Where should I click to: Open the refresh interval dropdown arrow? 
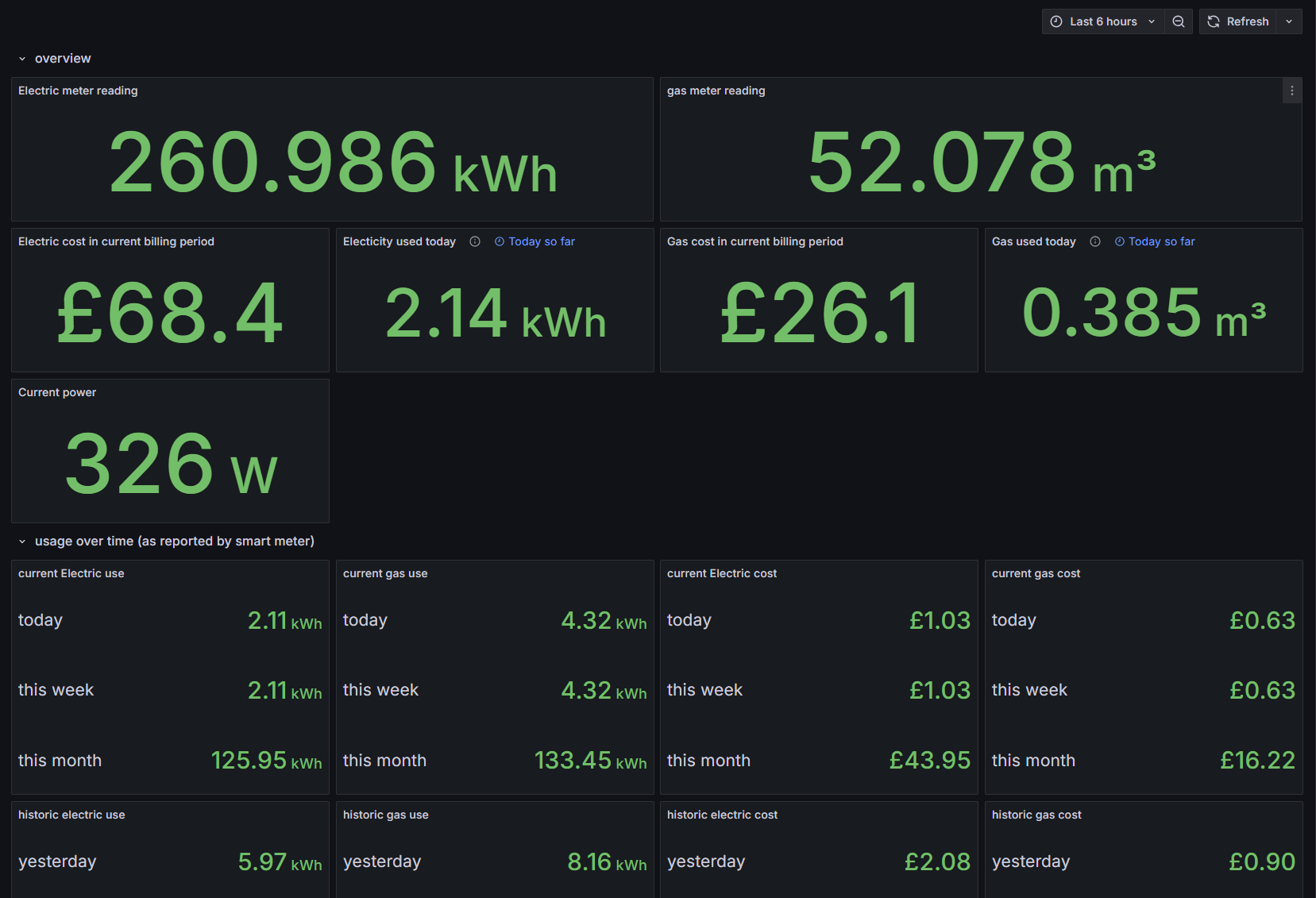1289,21
